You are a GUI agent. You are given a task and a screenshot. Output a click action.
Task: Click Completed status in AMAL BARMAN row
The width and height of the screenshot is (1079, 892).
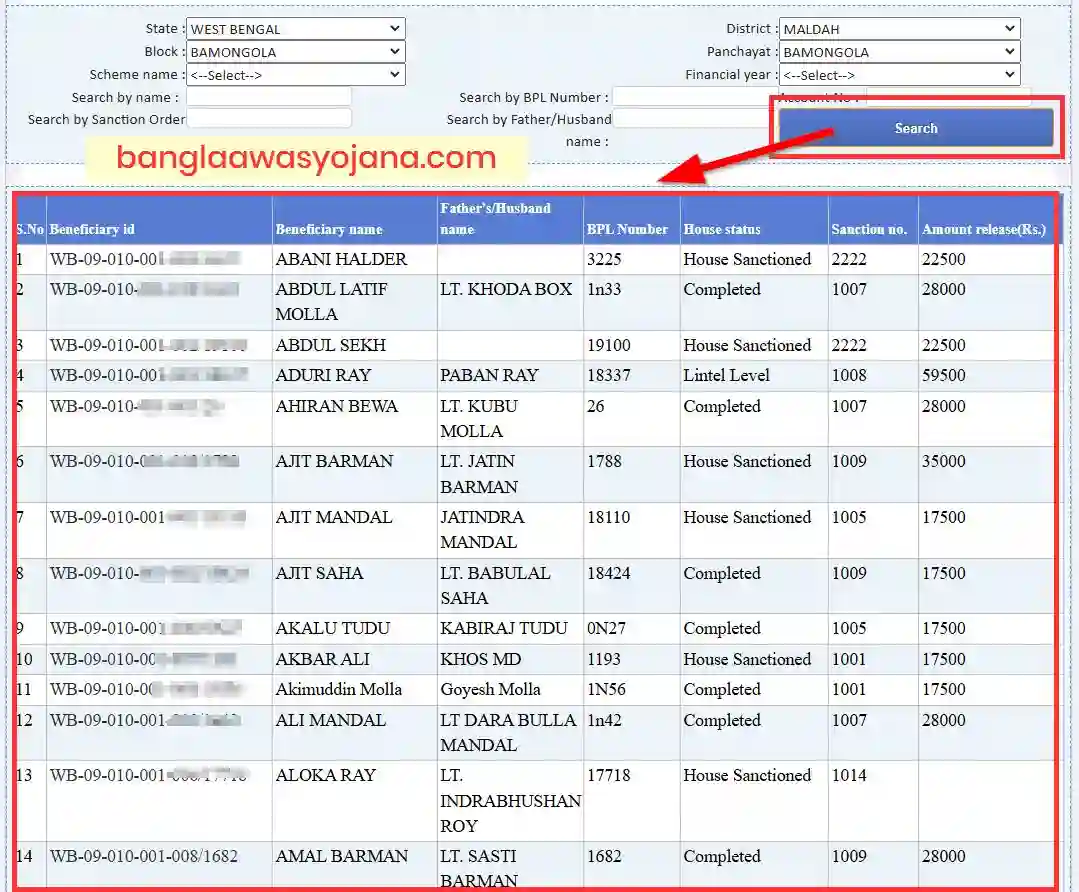pos(722,856)
